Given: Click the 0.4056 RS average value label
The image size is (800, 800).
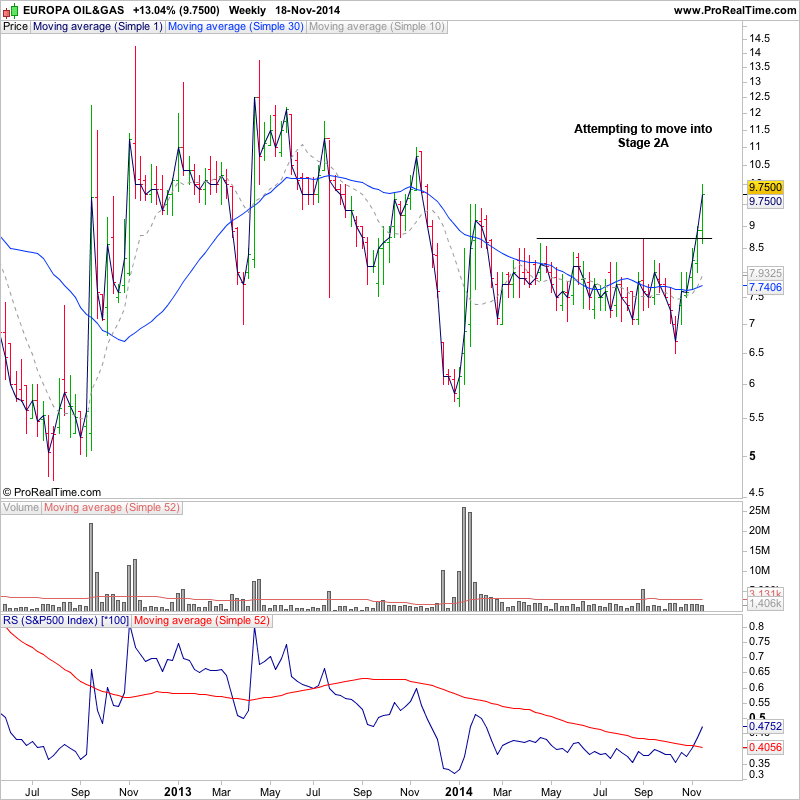Looking at the screenshot, I should 765,747.
